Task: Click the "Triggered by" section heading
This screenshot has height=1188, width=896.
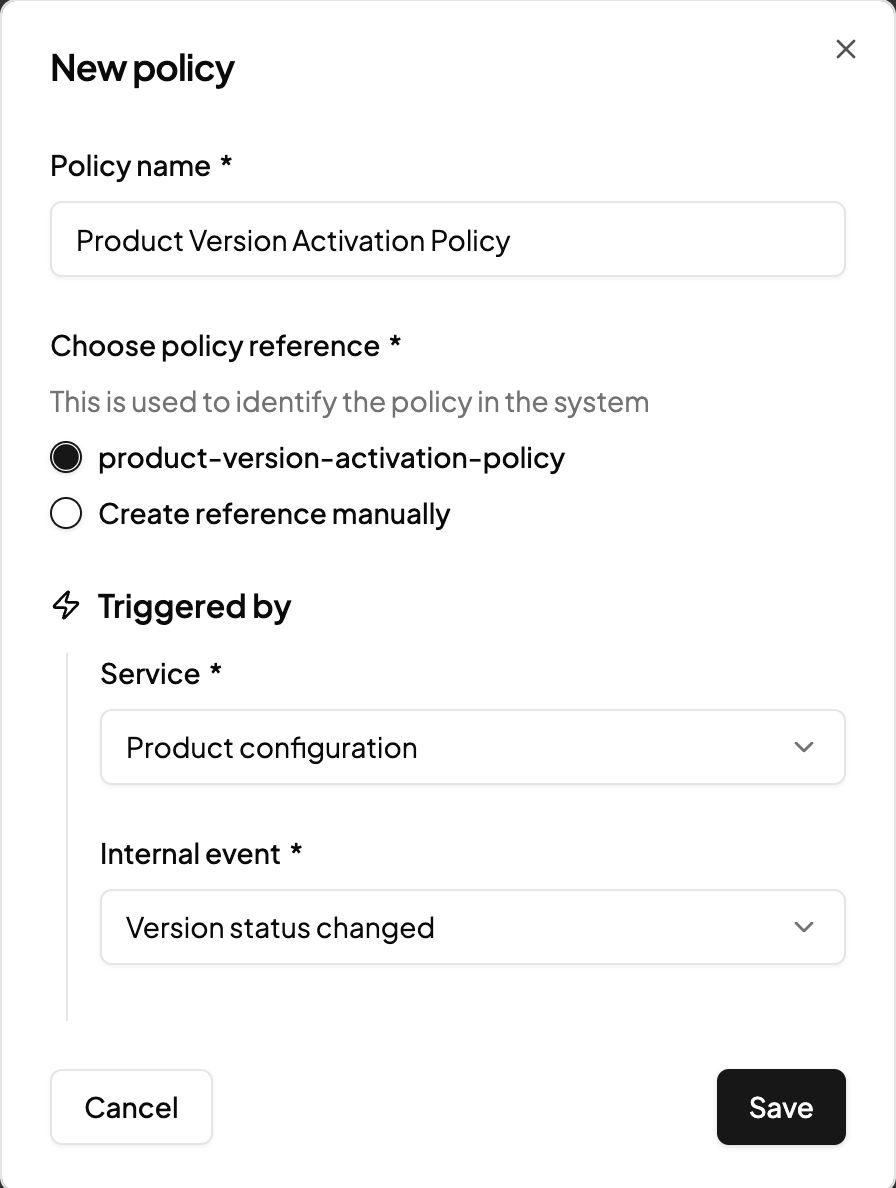Action: coord(194,606)
